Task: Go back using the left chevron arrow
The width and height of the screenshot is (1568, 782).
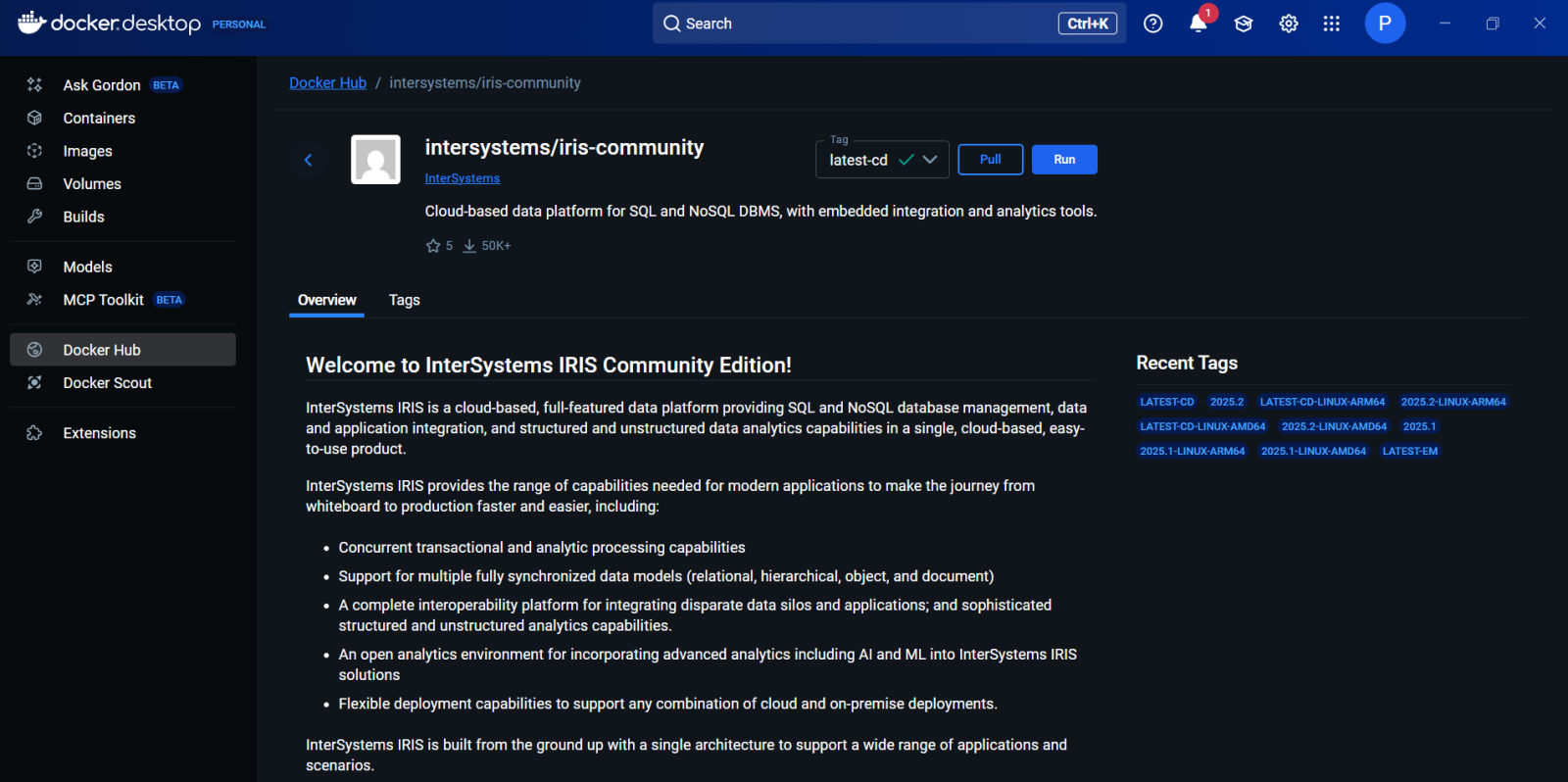Action: (308, 160)
